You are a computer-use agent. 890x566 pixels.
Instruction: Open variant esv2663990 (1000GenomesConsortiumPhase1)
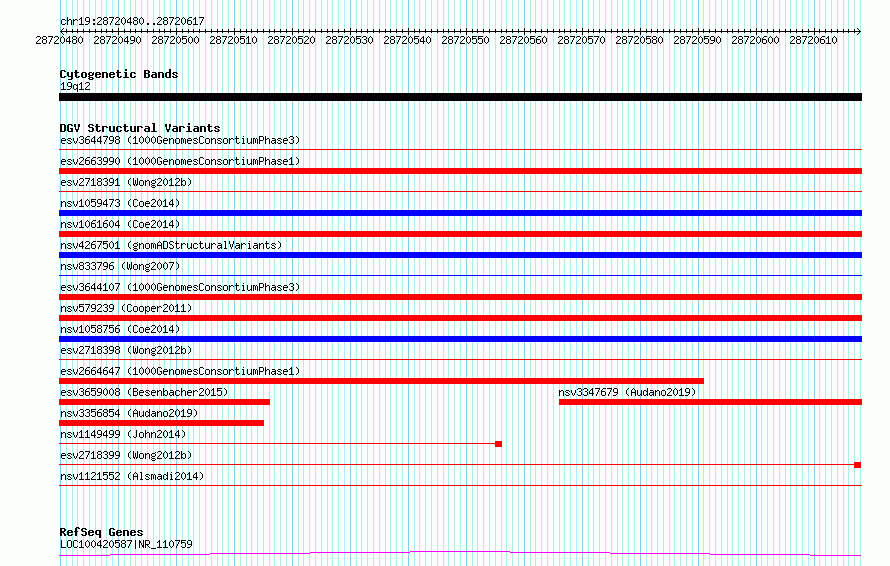(180, 161)
